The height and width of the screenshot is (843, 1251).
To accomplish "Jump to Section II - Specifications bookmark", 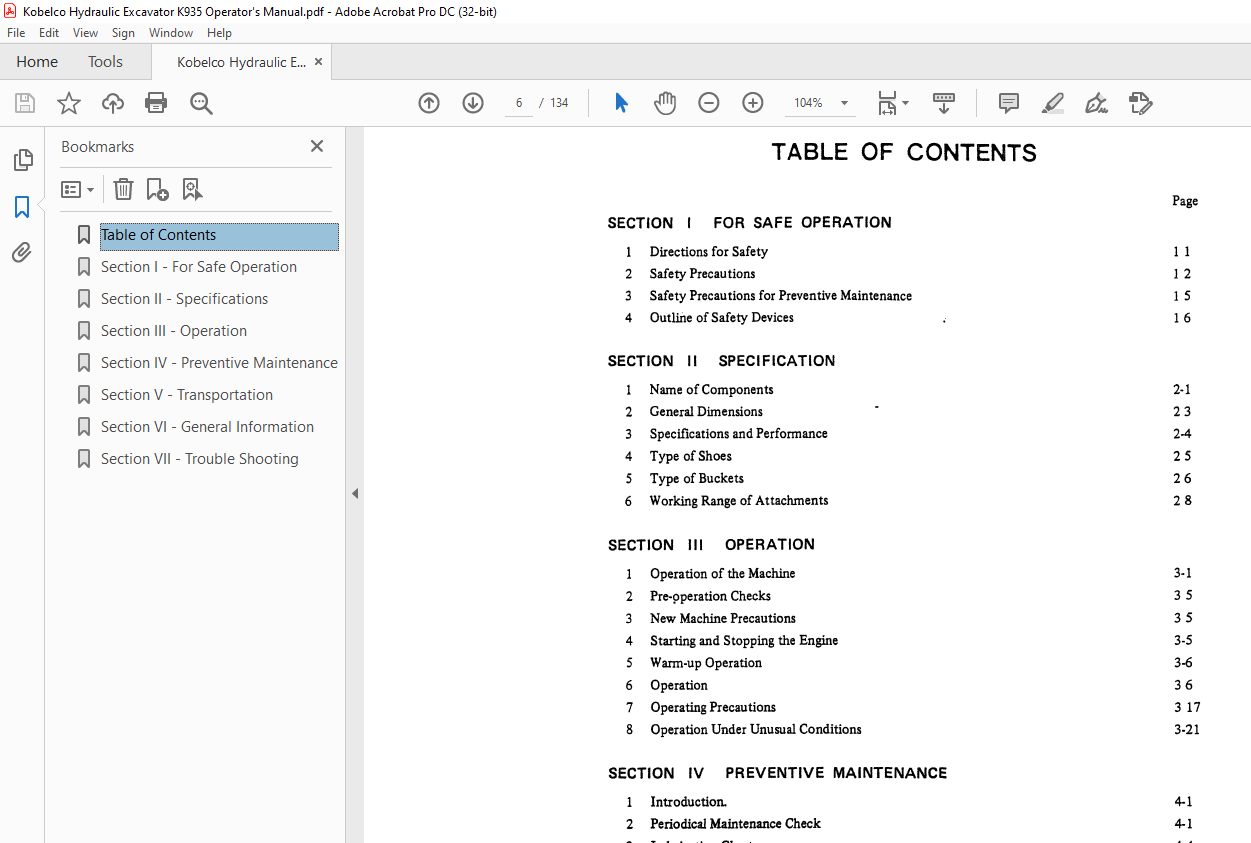I will [184, 299].
